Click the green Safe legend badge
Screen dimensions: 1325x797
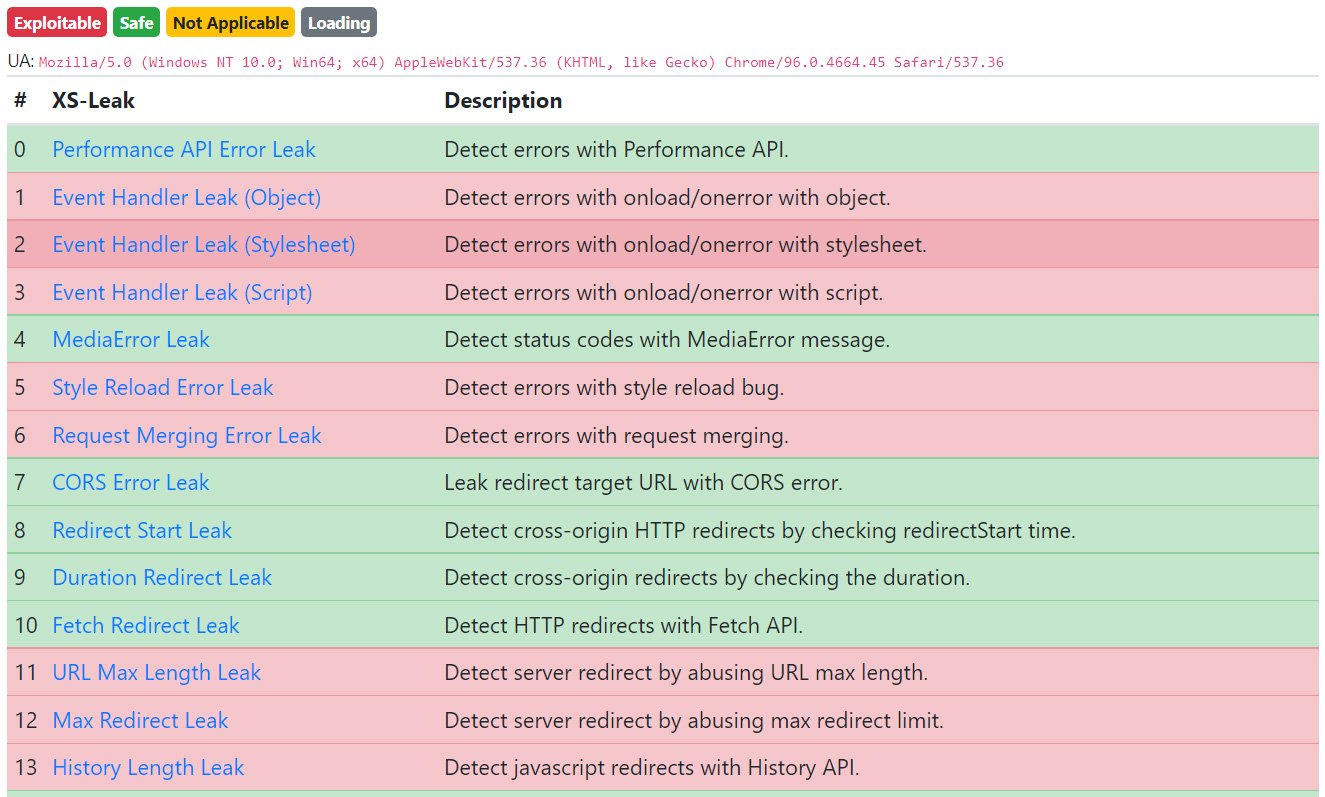[137, 23]
